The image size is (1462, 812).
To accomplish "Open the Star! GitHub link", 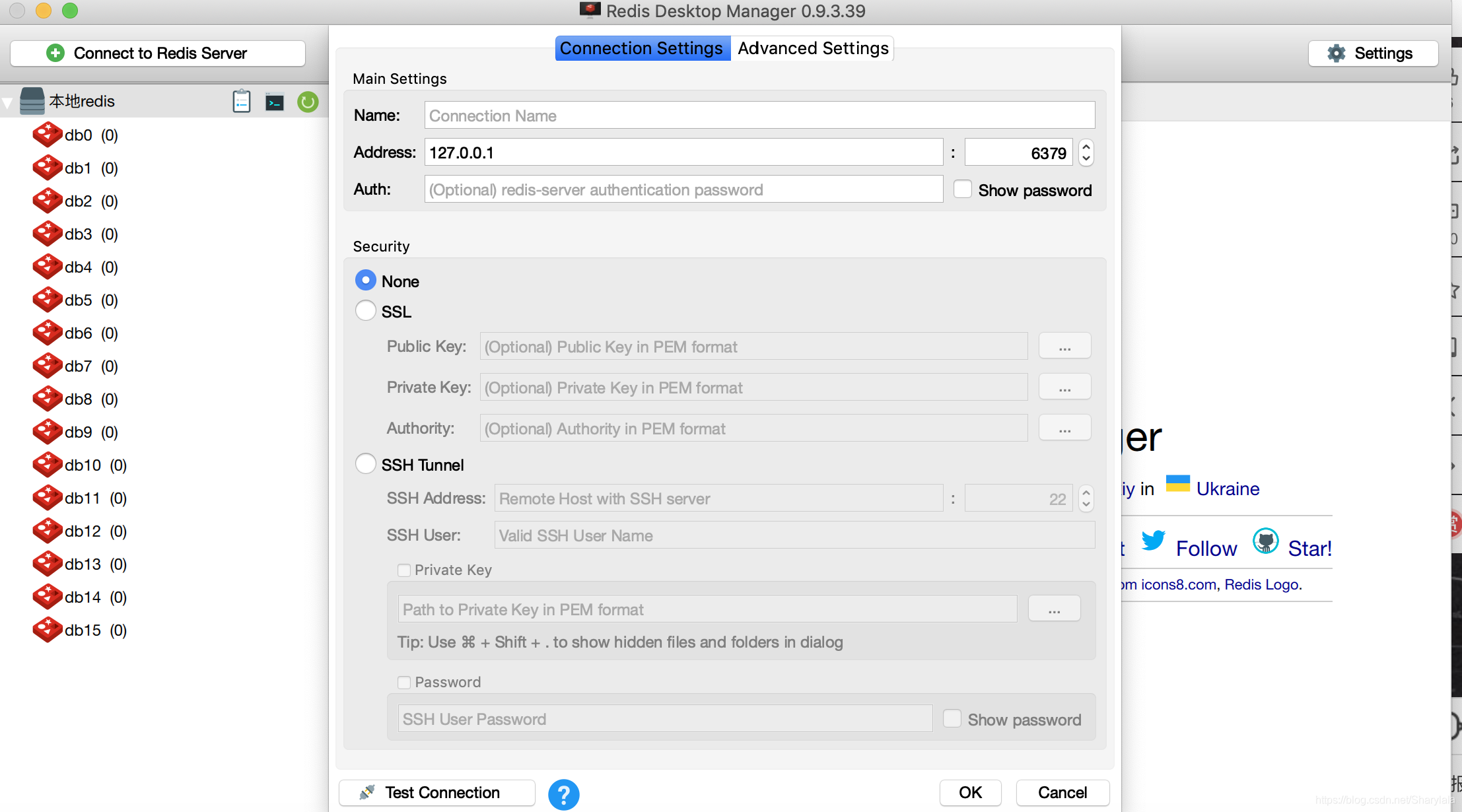I will (x=1310, y=549).
